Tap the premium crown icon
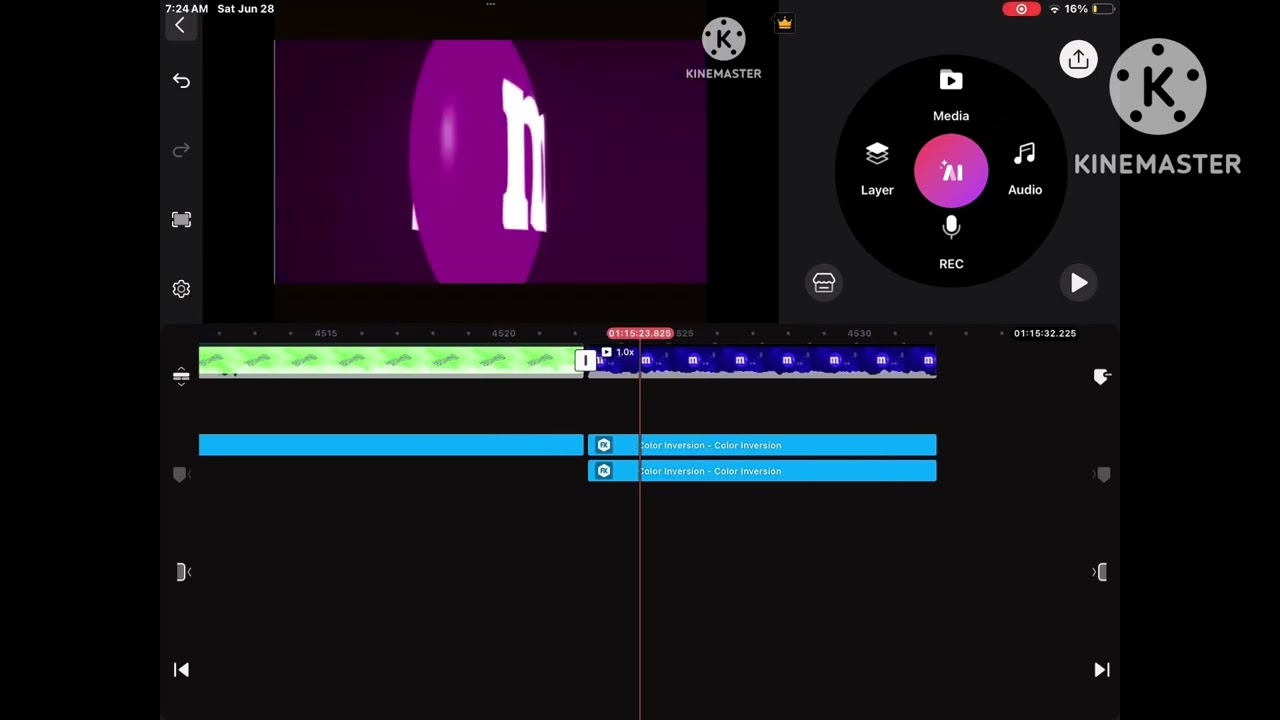The image size is (1280, 720). pyautogui.click(x=785, y=23)
